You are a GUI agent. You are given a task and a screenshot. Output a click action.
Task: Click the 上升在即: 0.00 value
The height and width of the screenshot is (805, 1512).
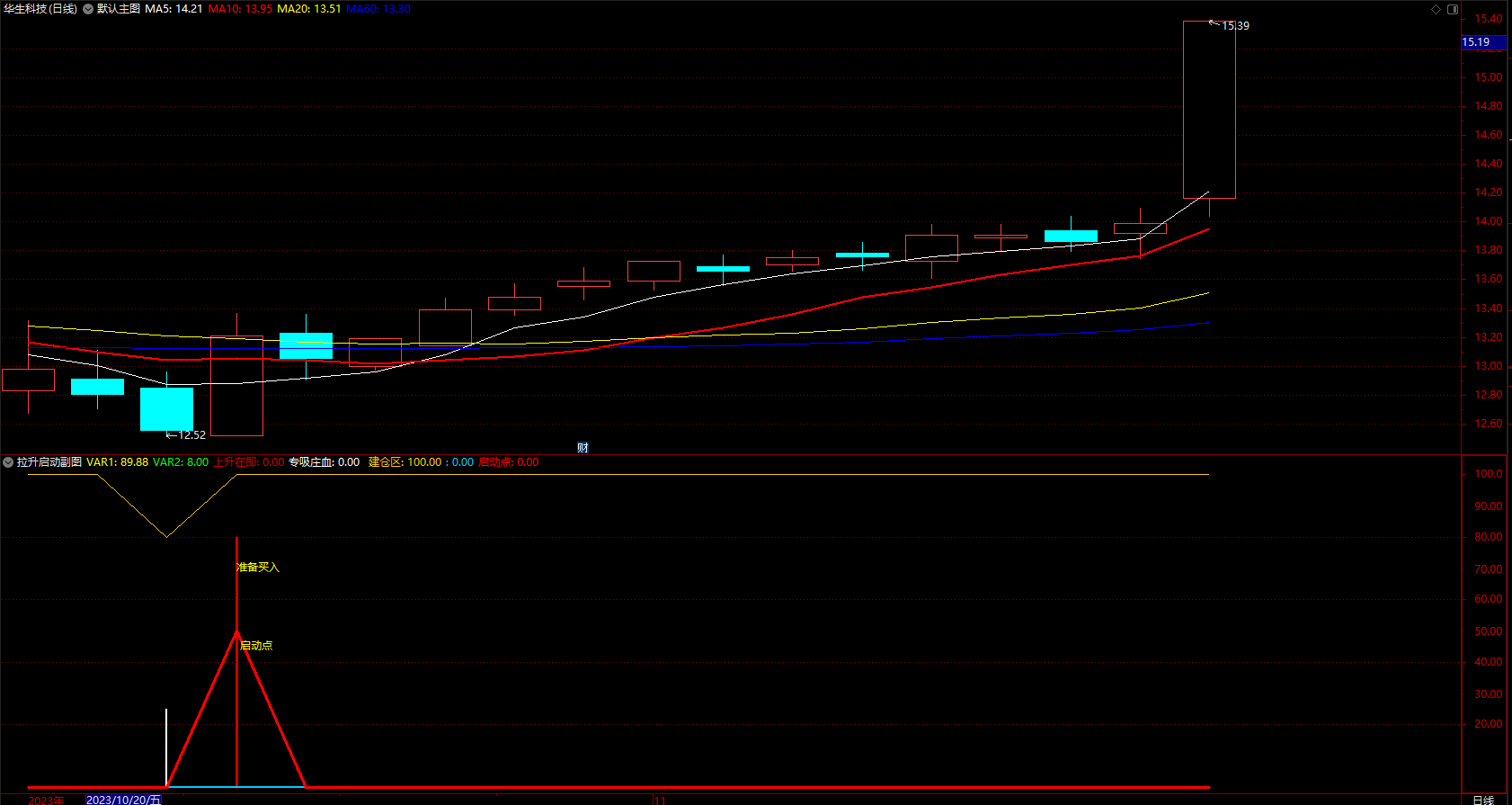point(249,462)
